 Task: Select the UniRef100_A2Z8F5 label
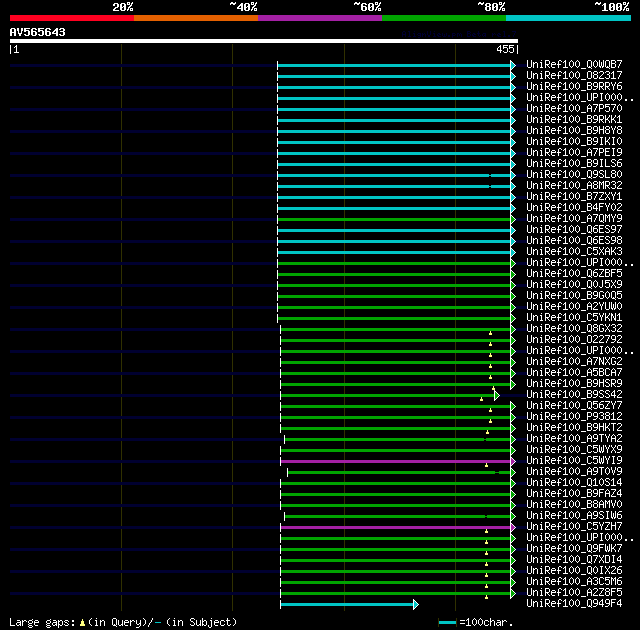pos(574,593)
